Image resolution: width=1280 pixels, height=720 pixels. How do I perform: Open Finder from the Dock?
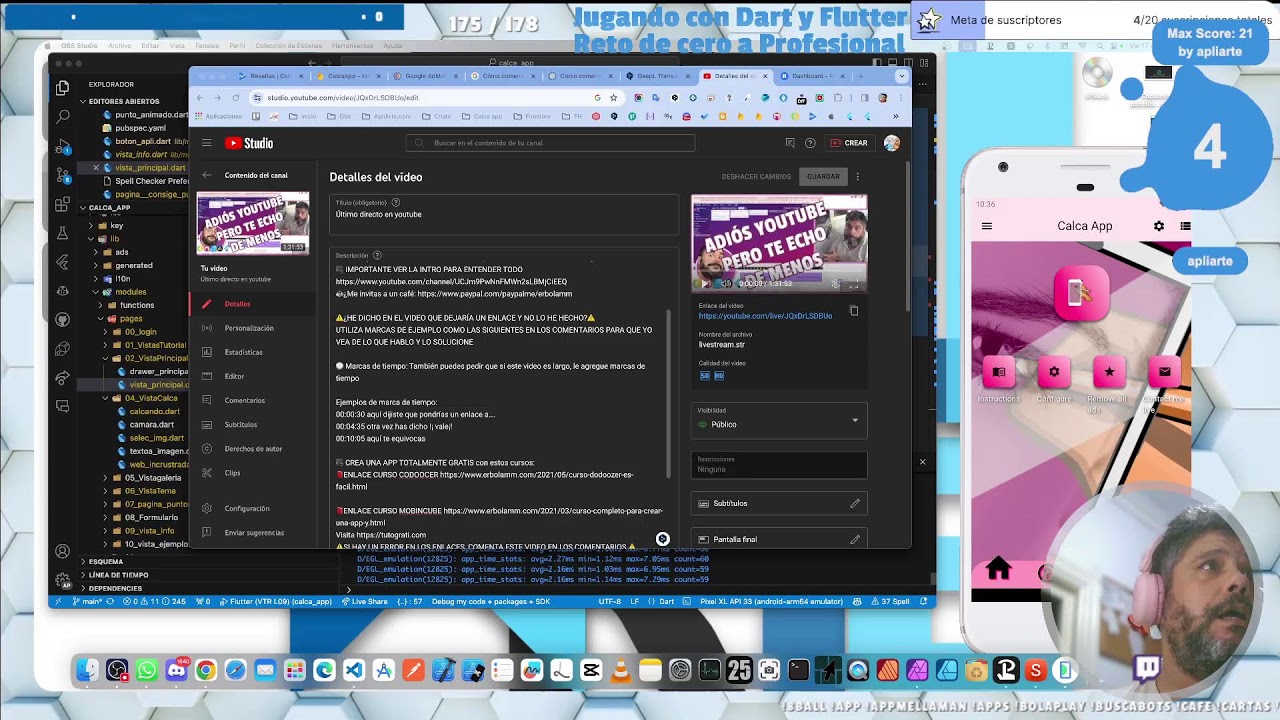[88, 670]
